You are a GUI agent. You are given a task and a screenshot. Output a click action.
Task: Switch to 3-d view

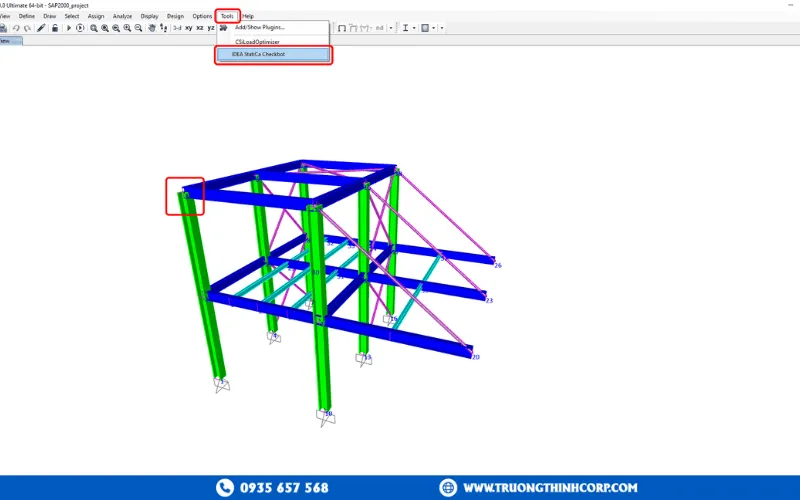(x=176, y=28)
